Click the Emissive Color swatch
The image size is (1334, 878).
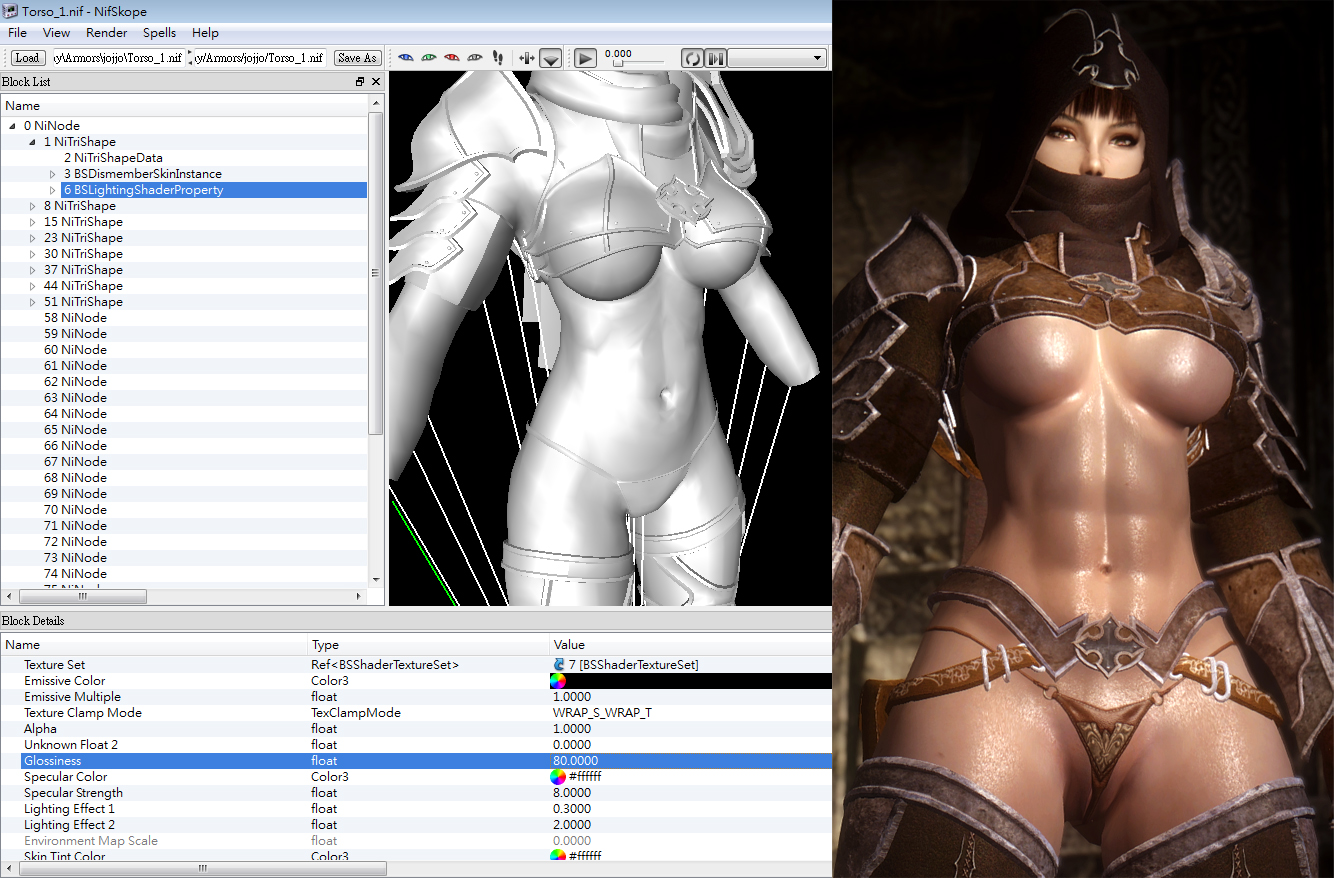click(x=558, y=681)
